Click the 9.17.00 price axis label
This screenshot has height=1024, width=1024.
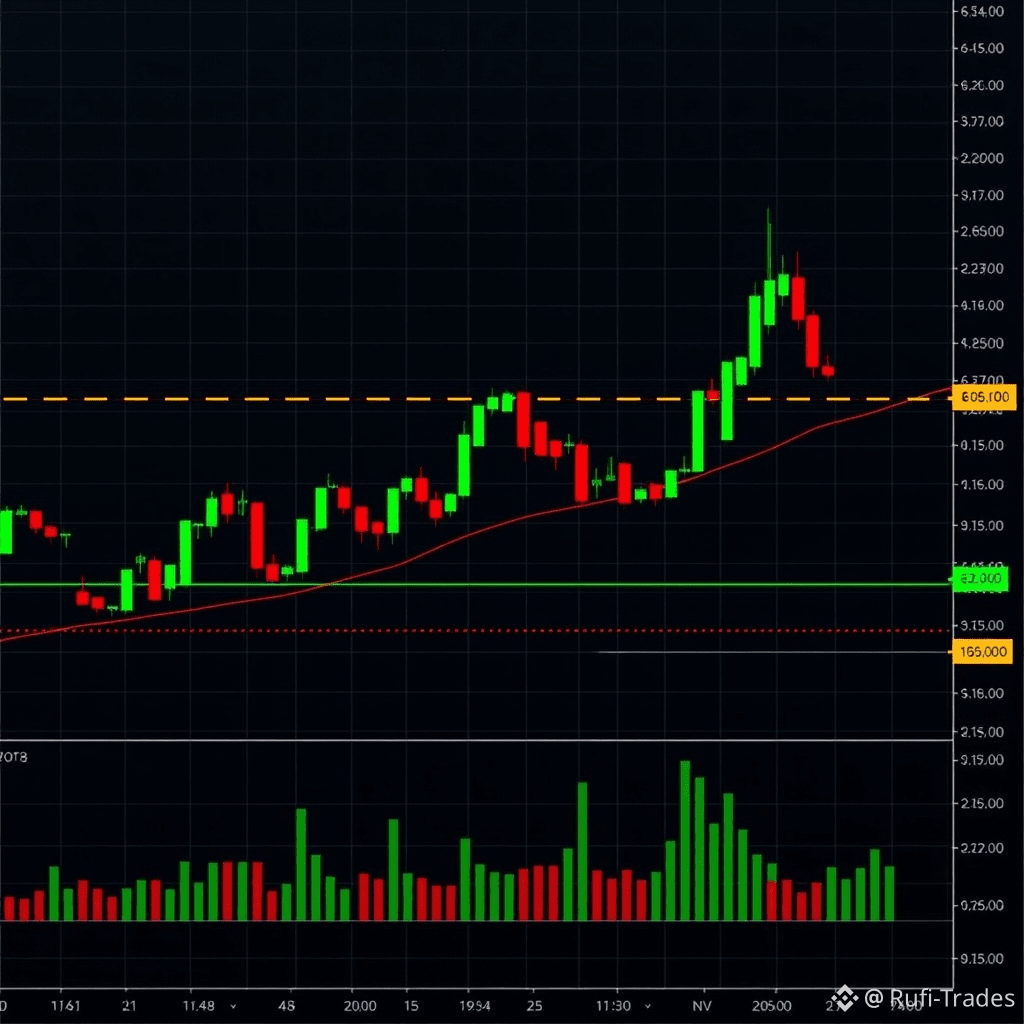click(982, 195)
